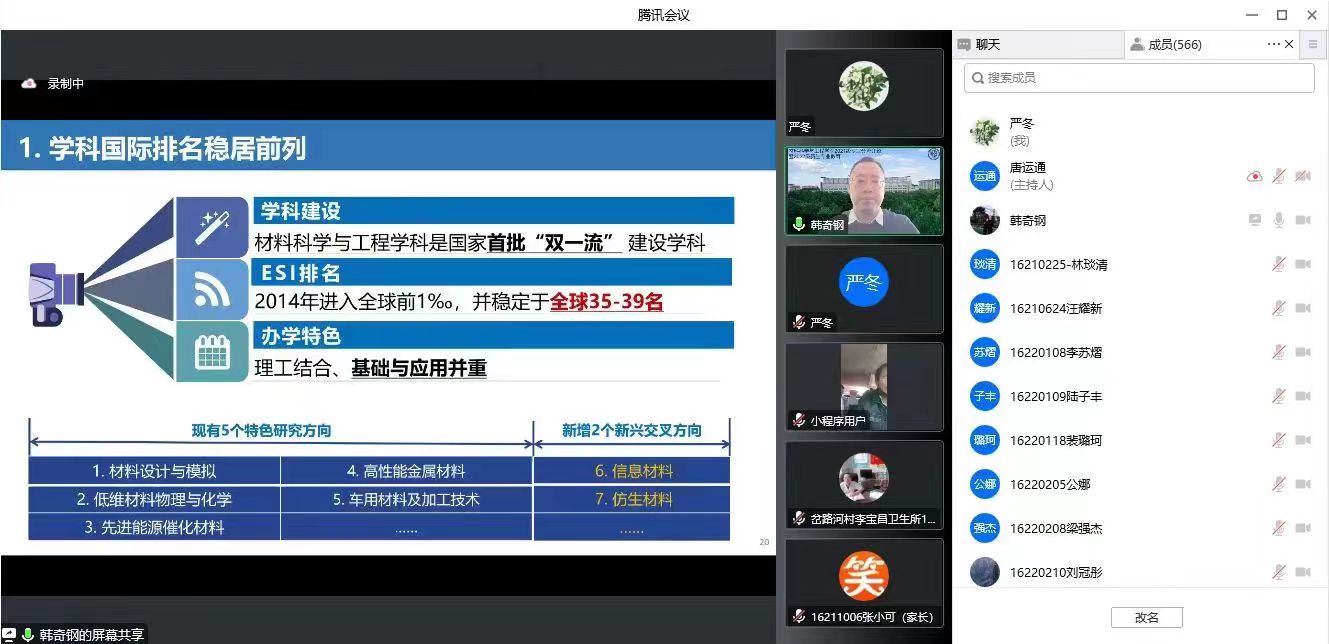Select 16211006张小可 (家长) video tile
The height and width of the screenshot is (644, 1329).
[864, 583]
